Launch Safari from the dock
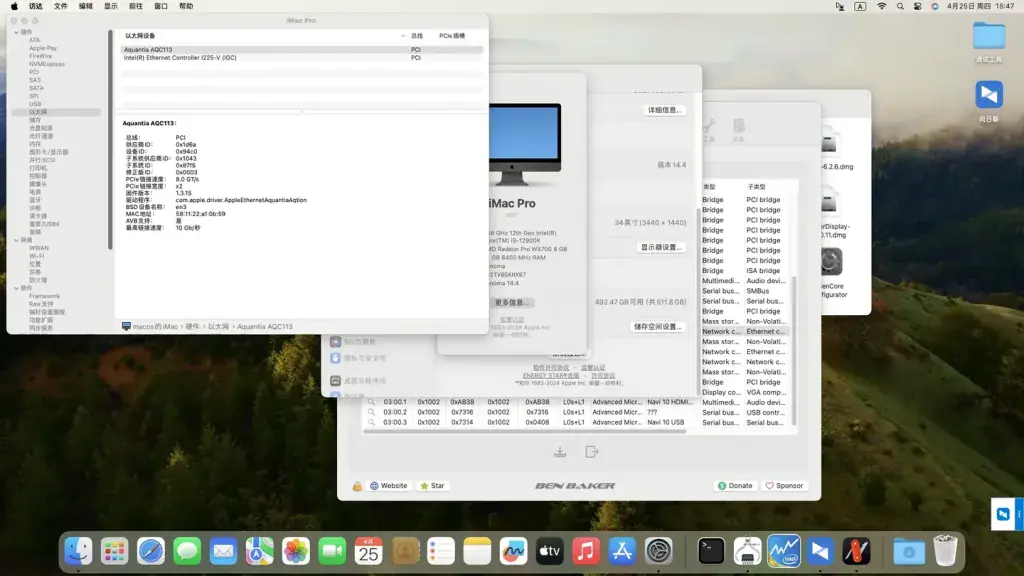This screenshot has width=1024, height=576. pyautogui.click(x=151, y=552)
